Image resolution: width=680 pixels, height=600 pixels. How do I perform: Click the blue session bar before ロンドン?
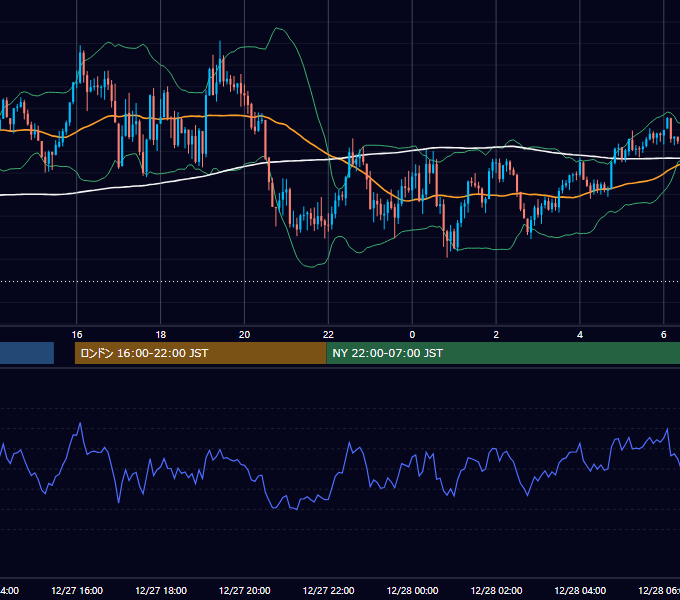coord(27,353)
